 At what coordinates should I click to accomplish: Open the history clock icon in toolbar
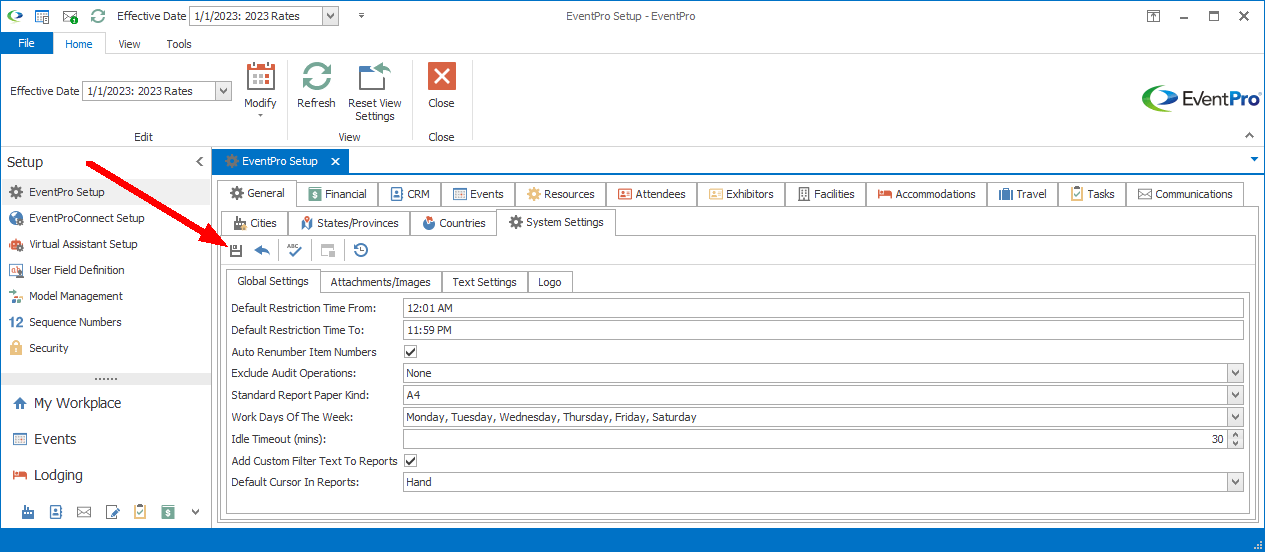click(361, 250)
